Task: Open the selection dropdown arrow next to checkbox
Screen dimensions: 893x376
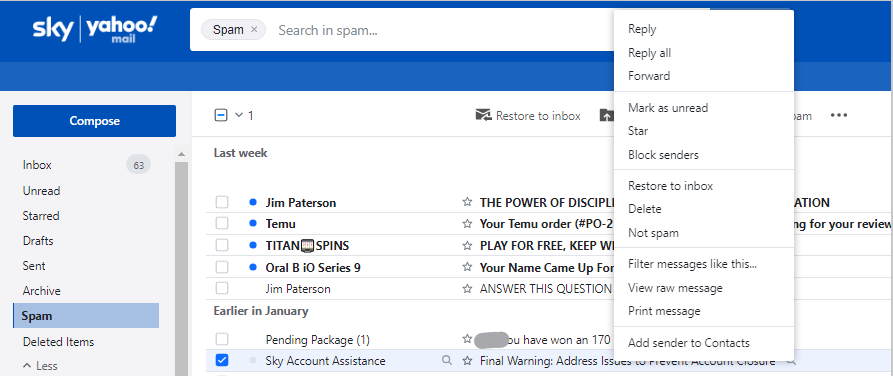Action: pos(239,116)
